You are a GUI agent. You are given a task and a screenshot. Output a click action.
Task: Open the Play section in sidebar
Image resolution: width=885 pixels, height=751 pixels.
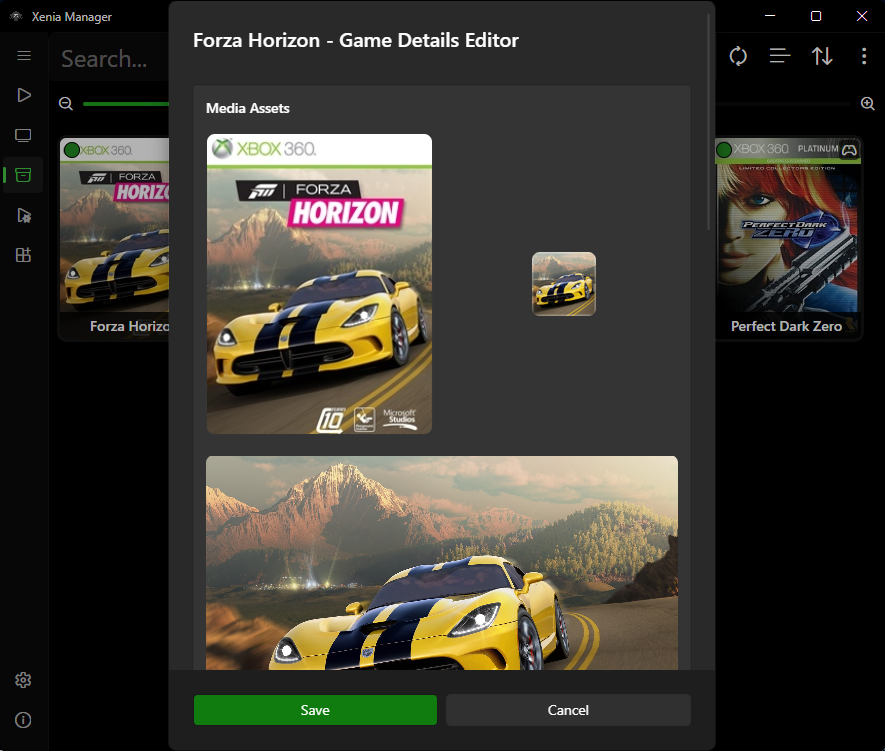(x=24, y=95)
